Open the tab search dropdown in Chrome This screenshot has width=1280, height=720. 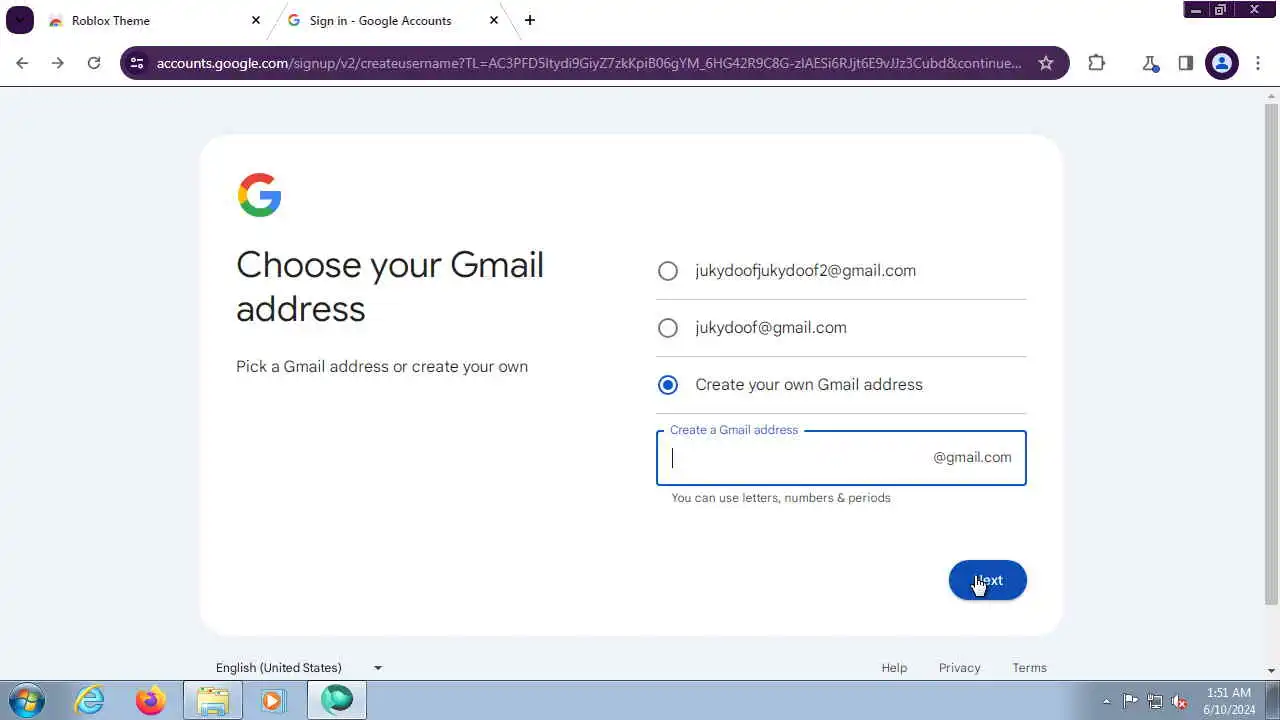(x=20, y=20)
